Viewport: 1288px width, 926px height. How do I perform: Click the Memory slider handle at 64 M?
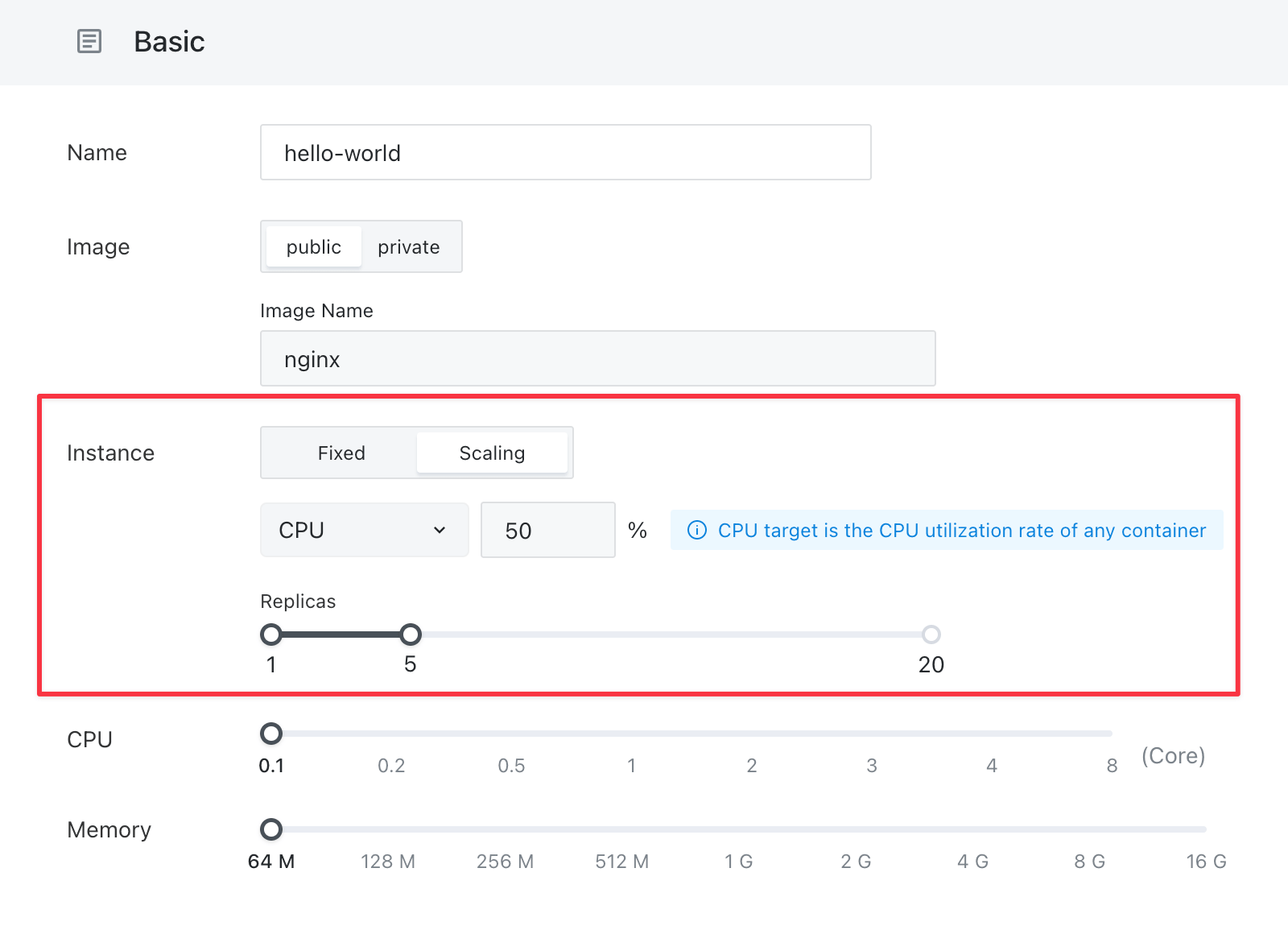click(271, 829)
